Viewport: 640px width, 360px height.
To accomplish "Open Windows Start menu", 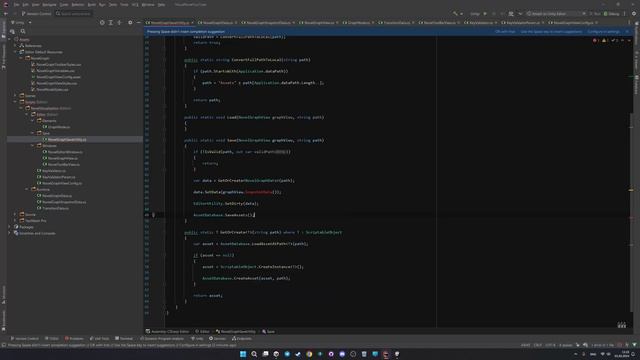I will pos(243,354).
